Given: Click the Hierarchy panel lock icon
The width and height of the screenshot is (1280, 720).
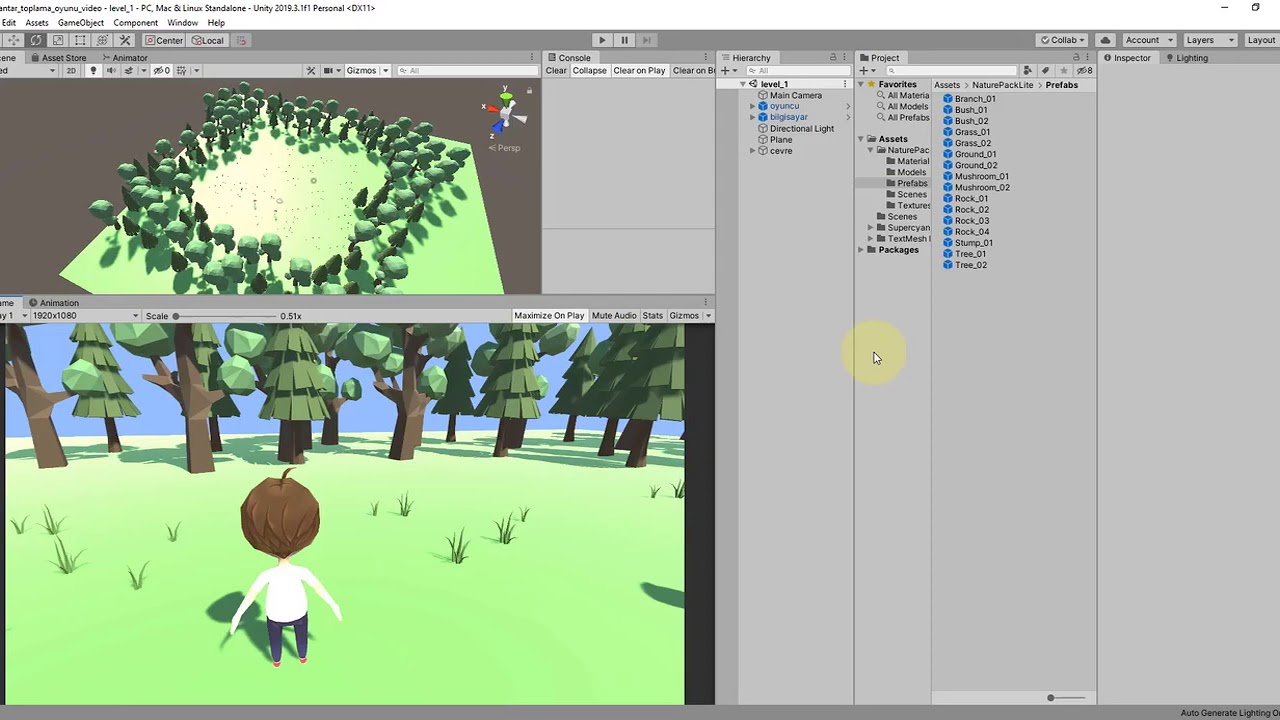Looking at the screenshot, I should tap(833, 58).
